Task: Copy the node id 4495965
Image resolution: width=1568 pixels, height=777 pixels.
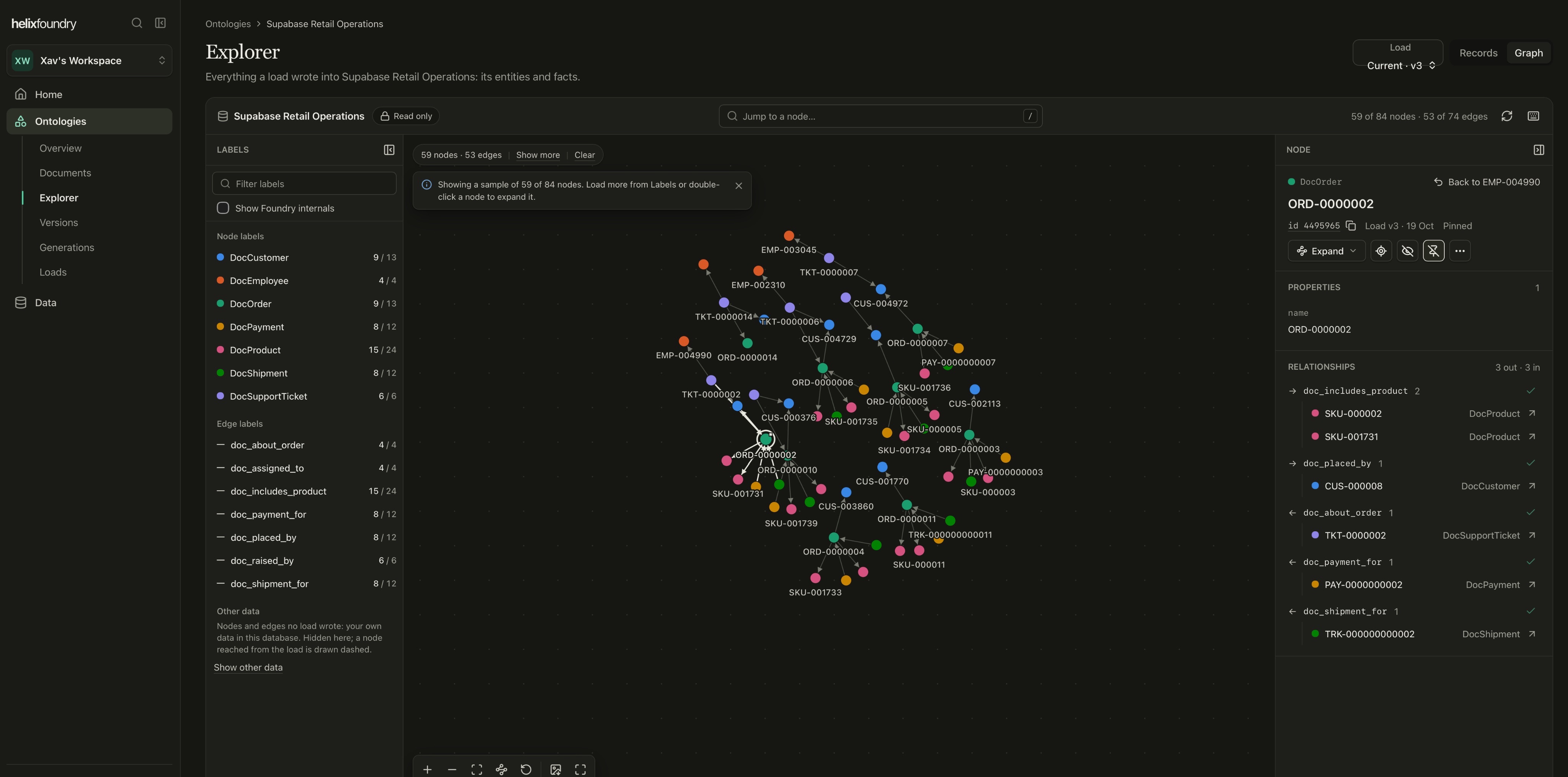Action: coord(1351,226)
